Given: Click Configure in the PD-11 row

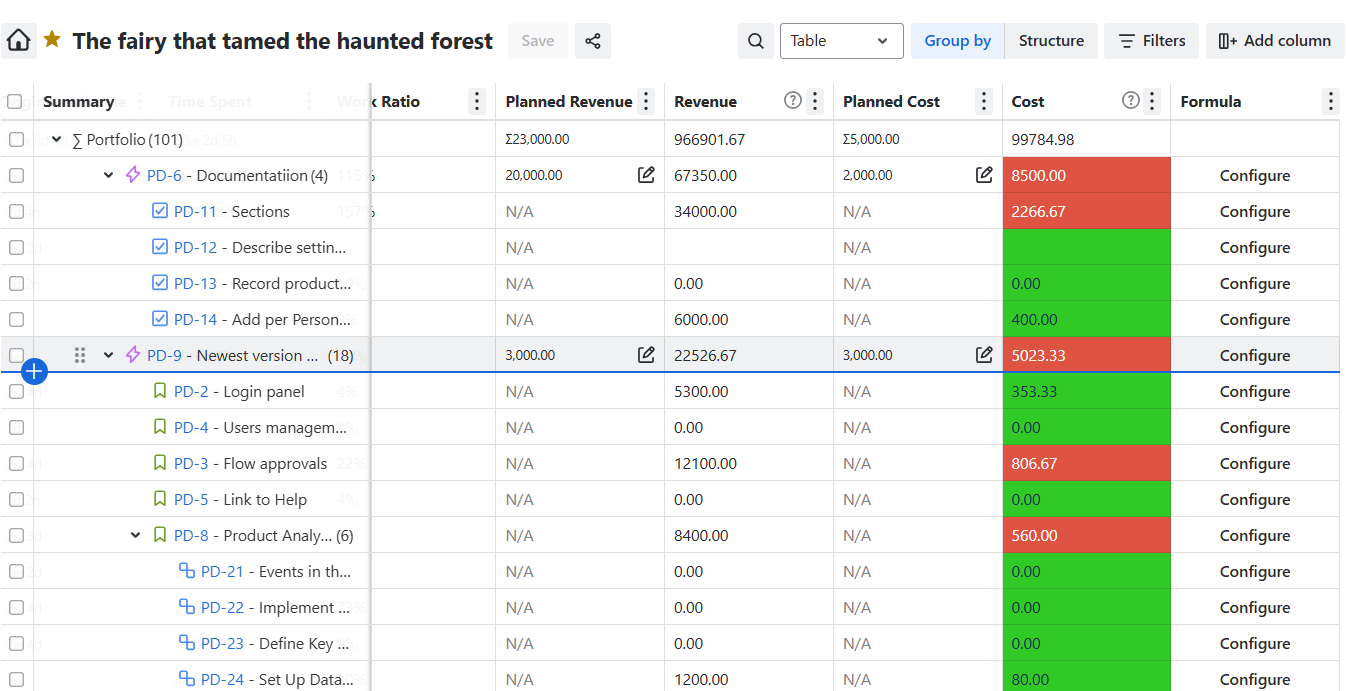Looking at the screenshot, I should (1255, 211).
